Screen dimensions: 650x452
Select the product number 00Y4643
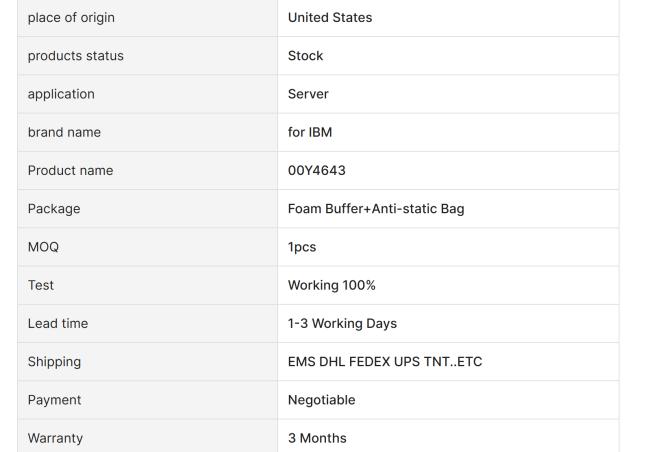316,170
